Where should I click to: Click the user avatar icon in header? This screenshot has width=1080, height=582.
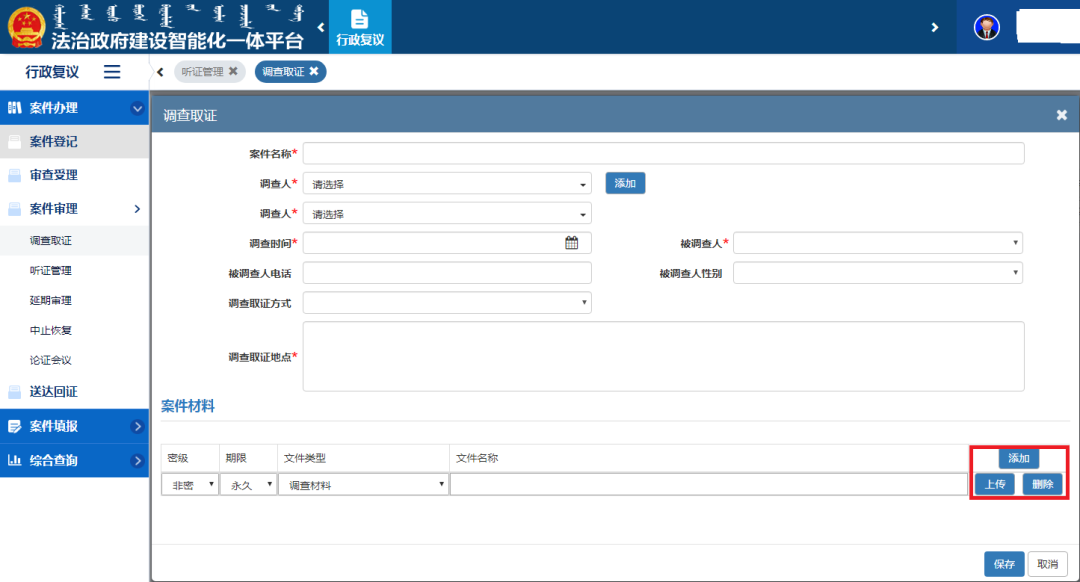click(x=986, y=28)
